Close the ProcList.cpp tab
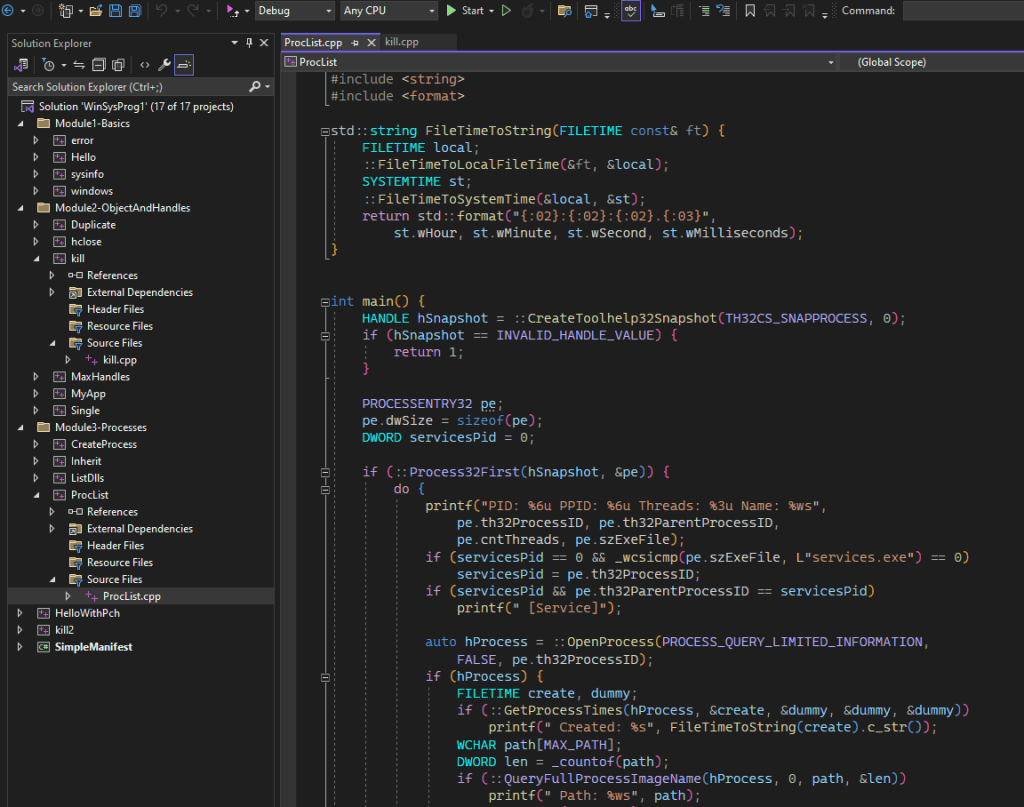This screenshot has width=1024, height=807. [x=371, y=42]
